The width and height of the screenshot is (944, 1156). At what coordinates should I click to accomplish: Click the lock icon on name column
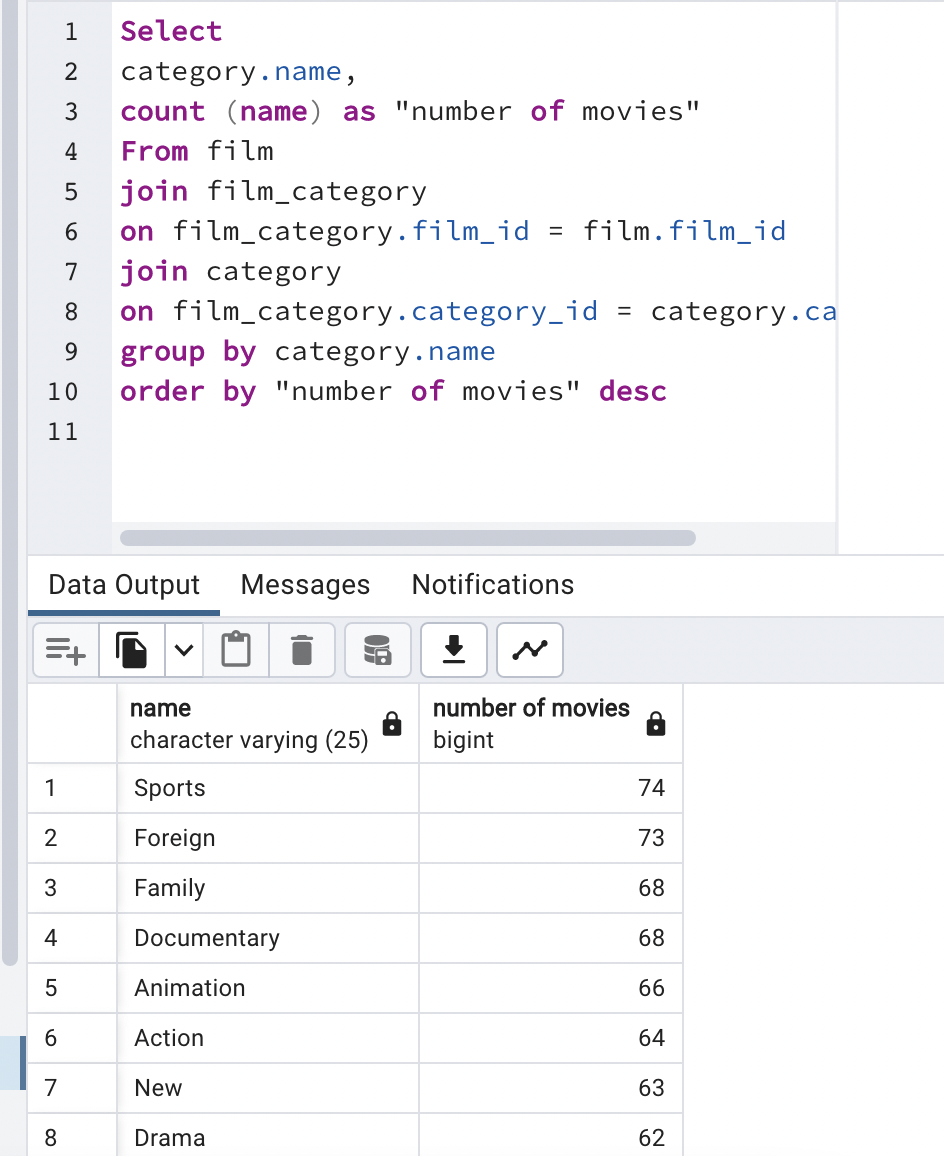pos(392,724)
